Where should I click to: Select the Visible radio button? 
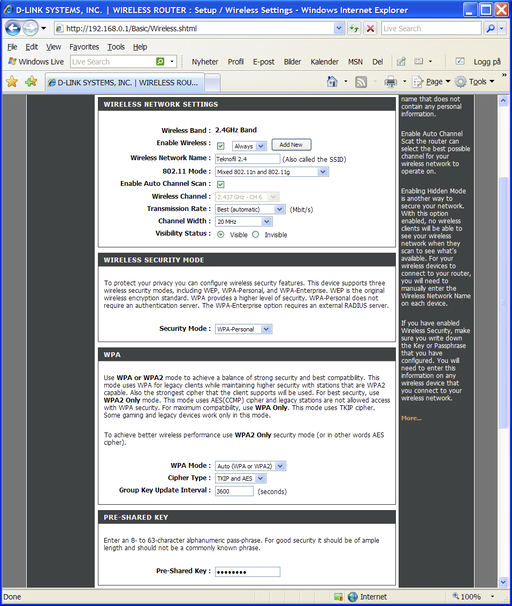pos(221,234)
